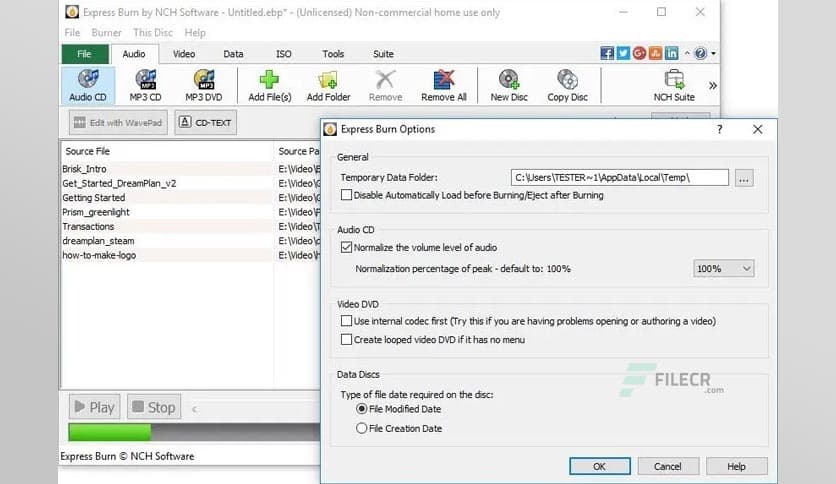The width and height of the screenshot is (836, 484).
Task: Share via the Twitter icon
Action: [623, 53]
